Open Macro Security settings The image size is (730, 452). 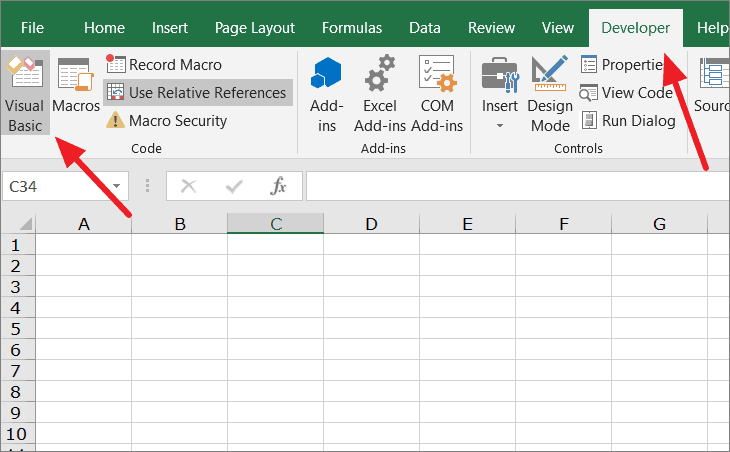[166, 121]
